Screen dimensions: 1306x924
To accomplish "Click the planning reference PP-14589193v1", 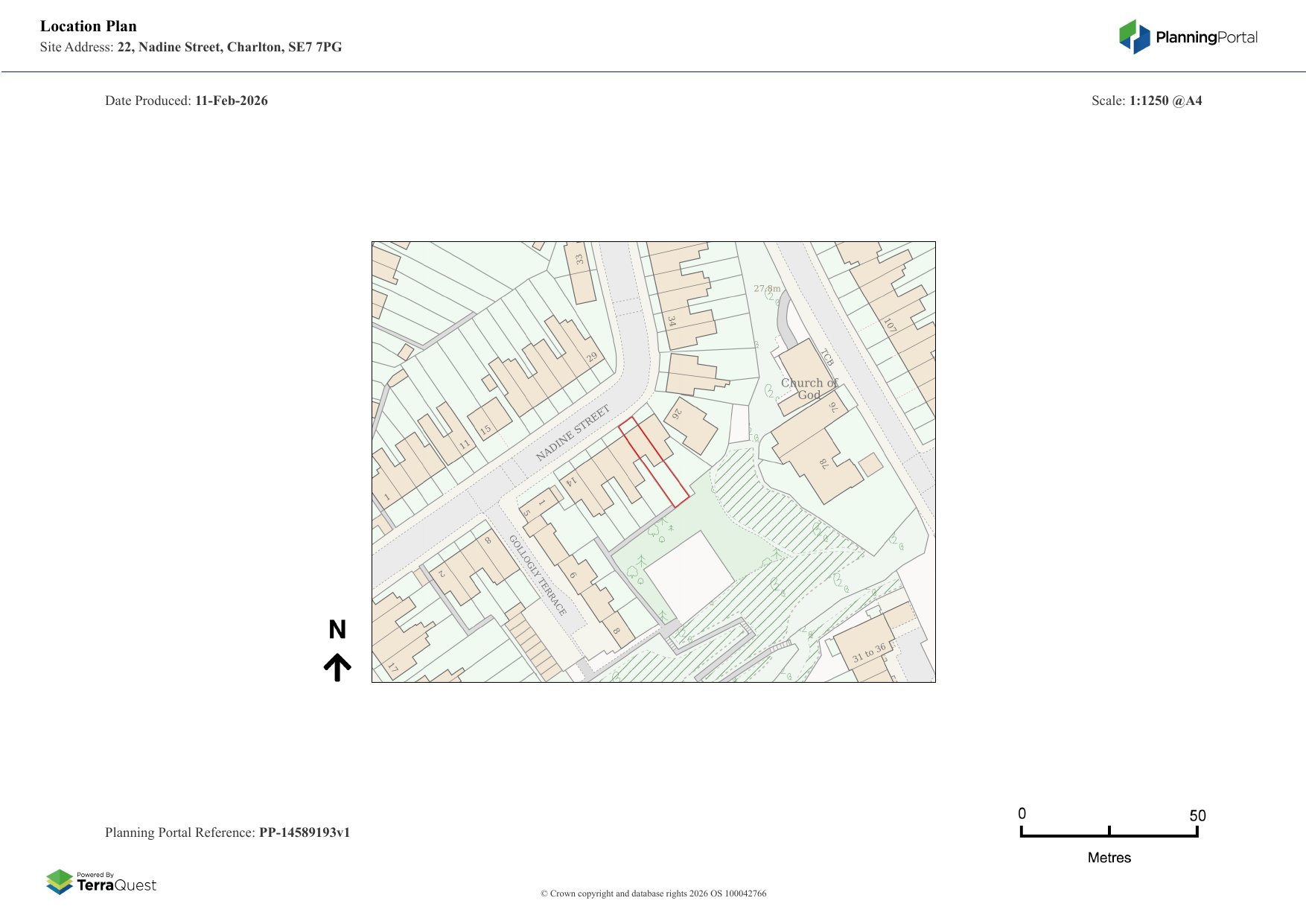I will (304, 832).
